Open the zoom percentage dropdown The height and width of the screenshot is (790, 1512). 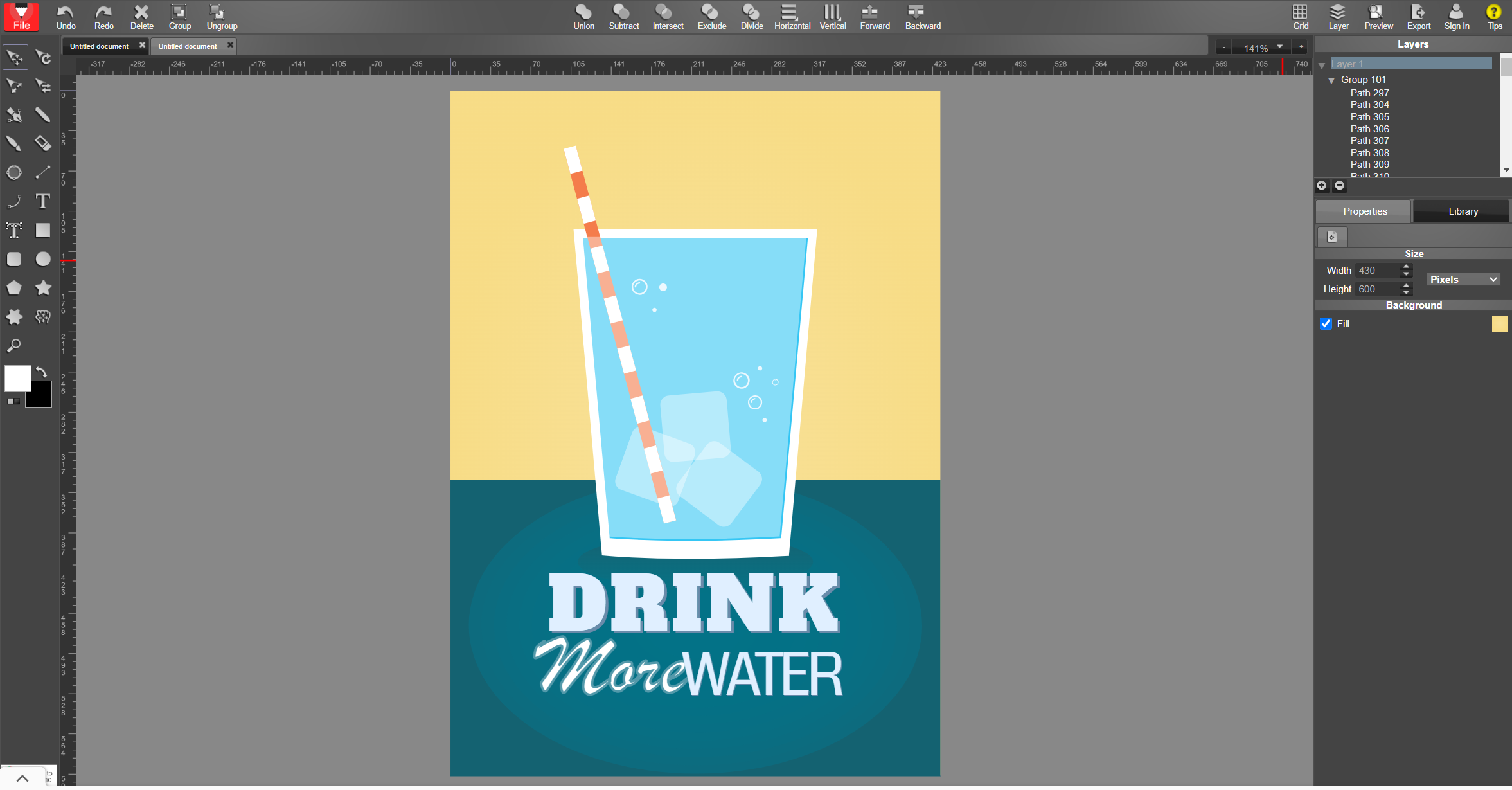[1279, 47]
